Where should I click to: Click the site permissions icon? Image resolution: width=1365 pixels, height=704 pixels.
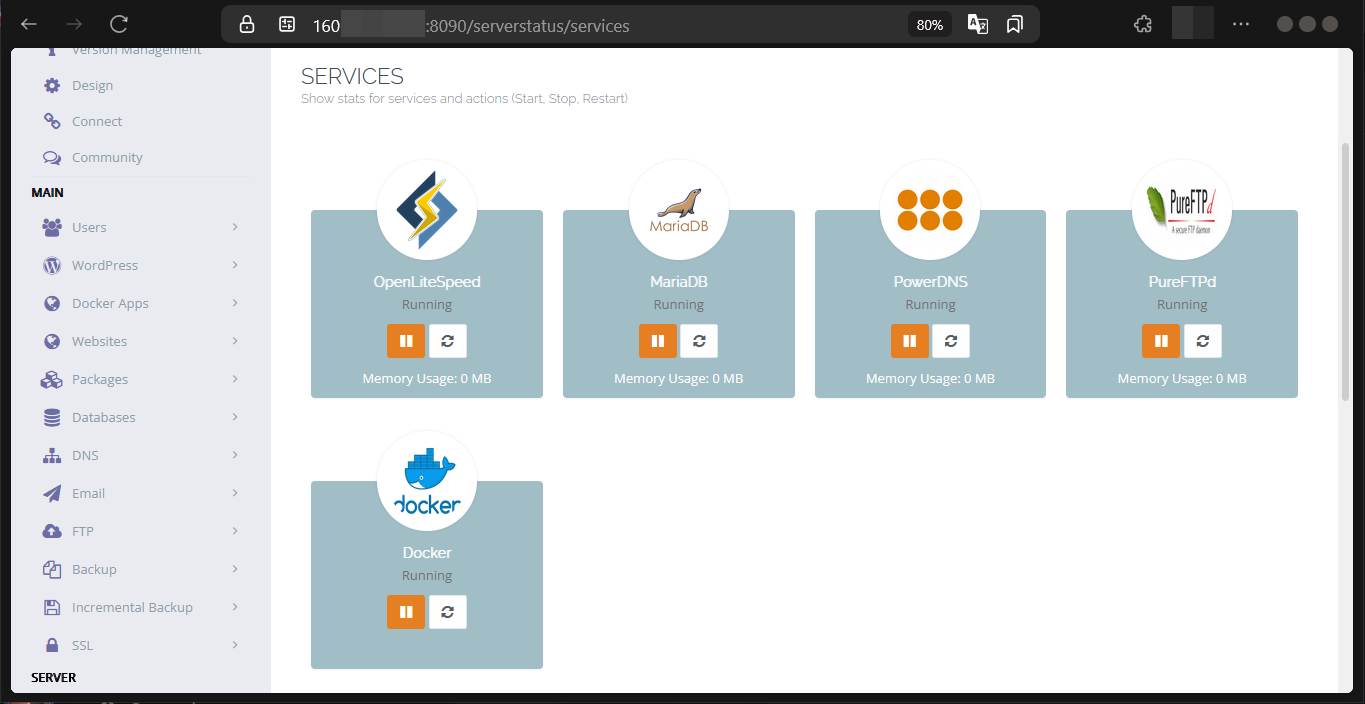point(287,25)
